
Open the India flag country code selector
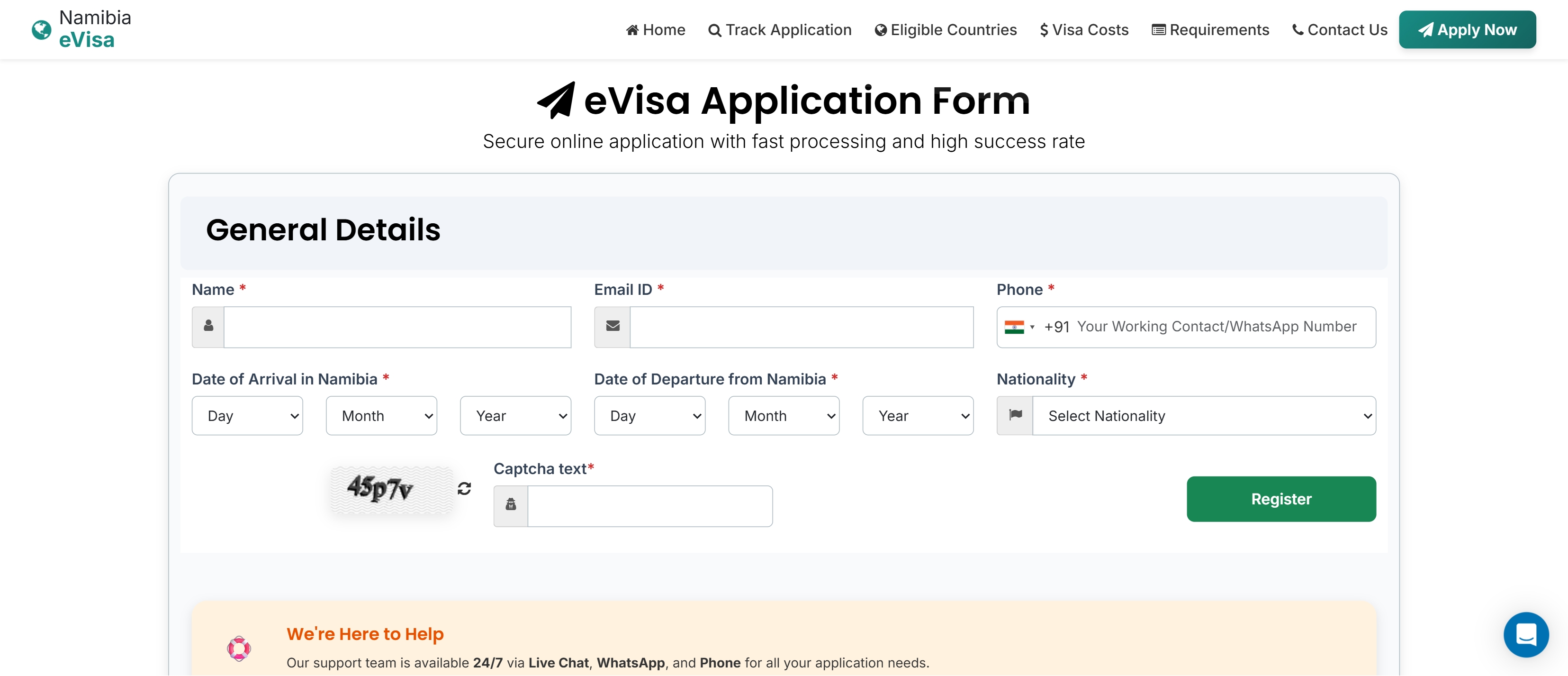[1019, 327]
